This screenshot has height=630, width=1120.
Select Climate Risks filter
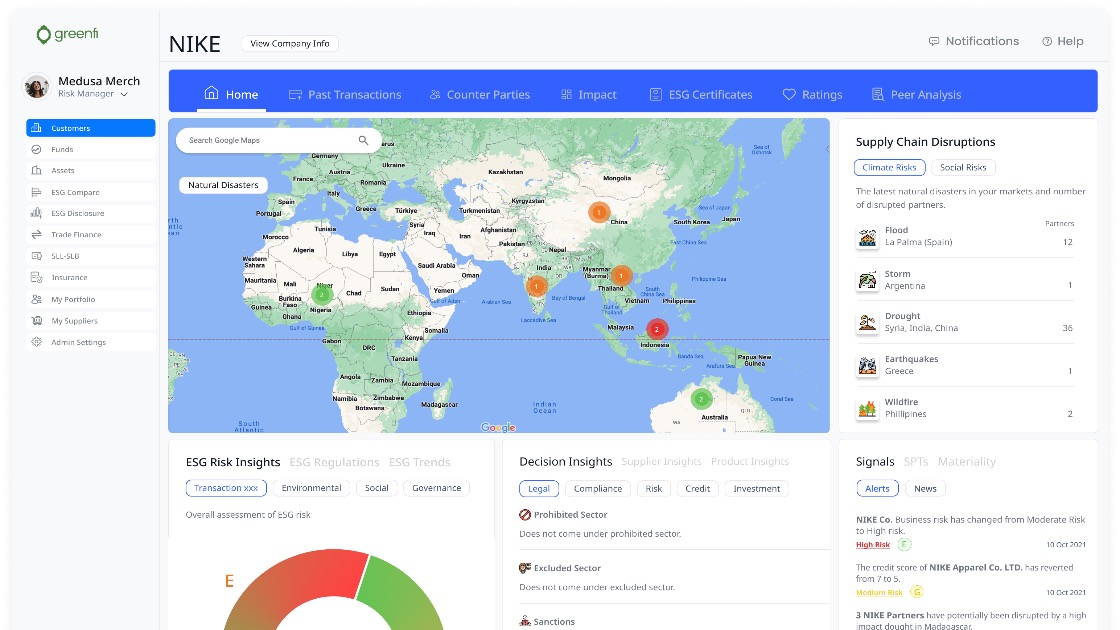point(889,167)
